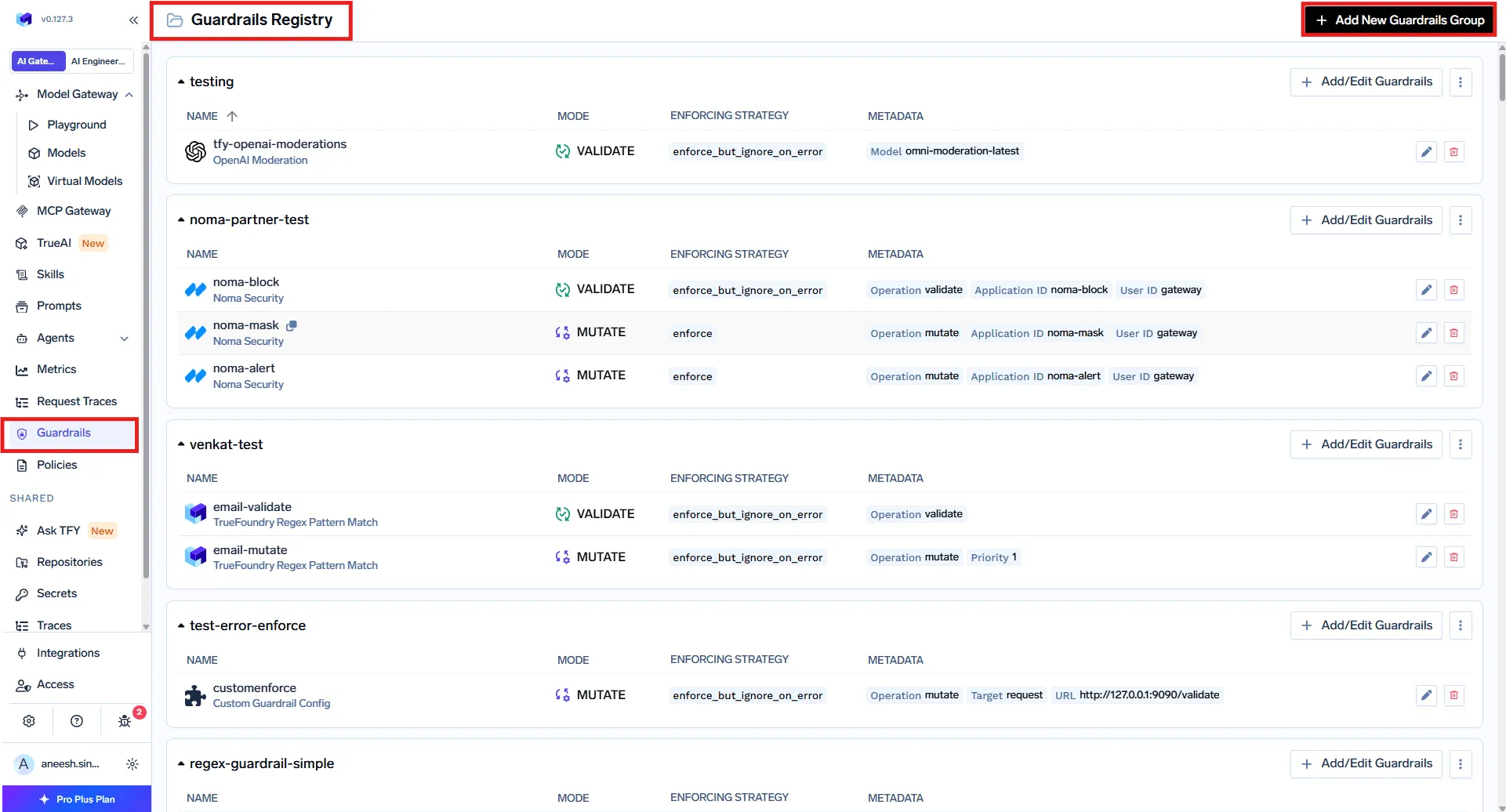Viewport: 1506px width, 812px height.
Task: Open the help question-mark icon
Action: point(77,721)
